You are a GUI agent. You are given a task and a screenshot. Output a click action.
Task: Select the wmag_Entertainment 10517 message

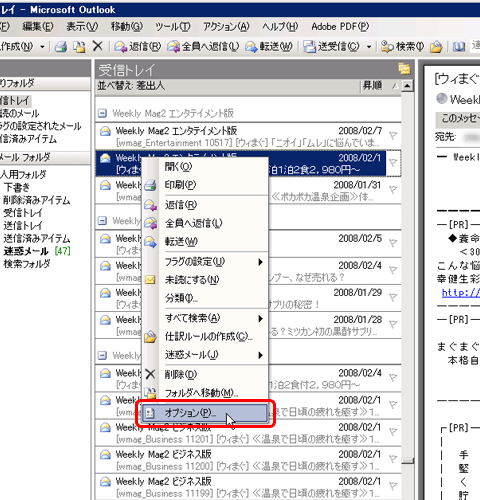248,136
